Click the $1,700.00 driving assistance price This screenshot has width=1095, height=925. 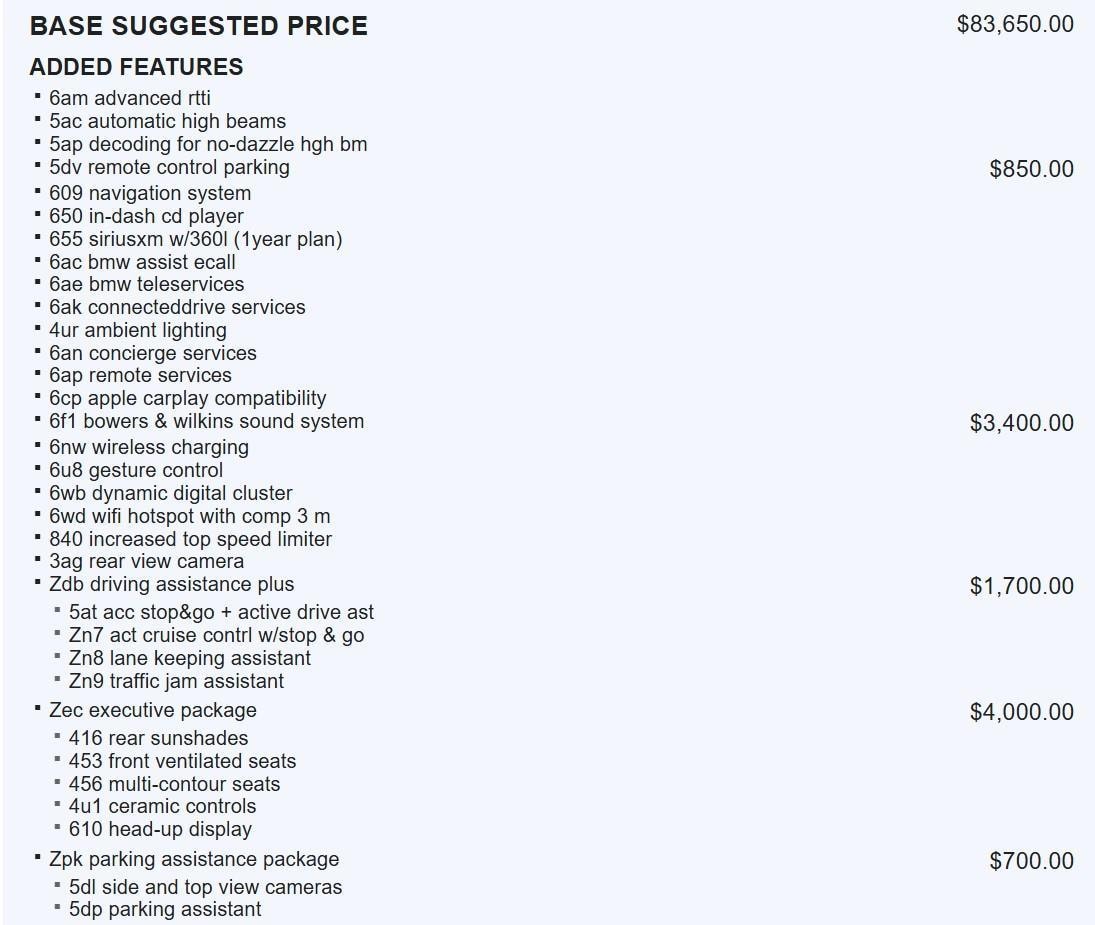coord(1021,586)
